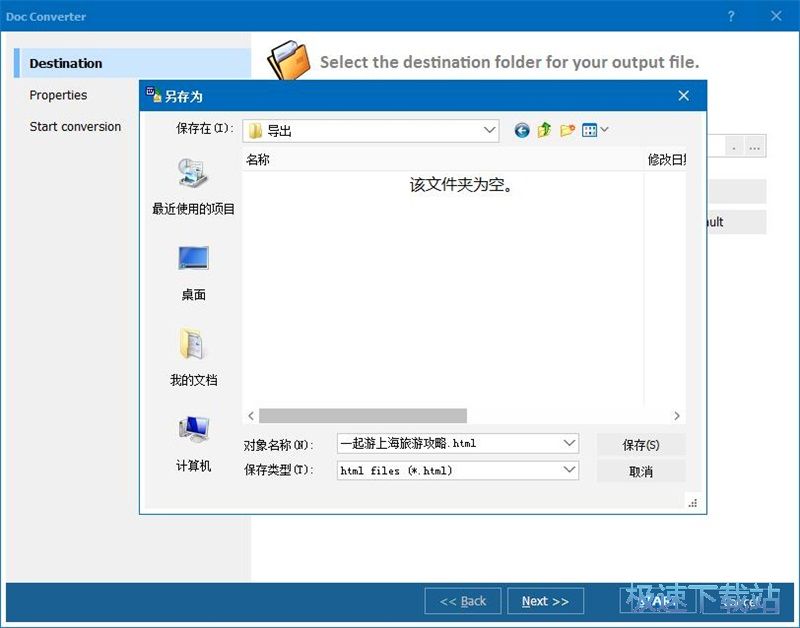Create a new folder in dialog

567,131
